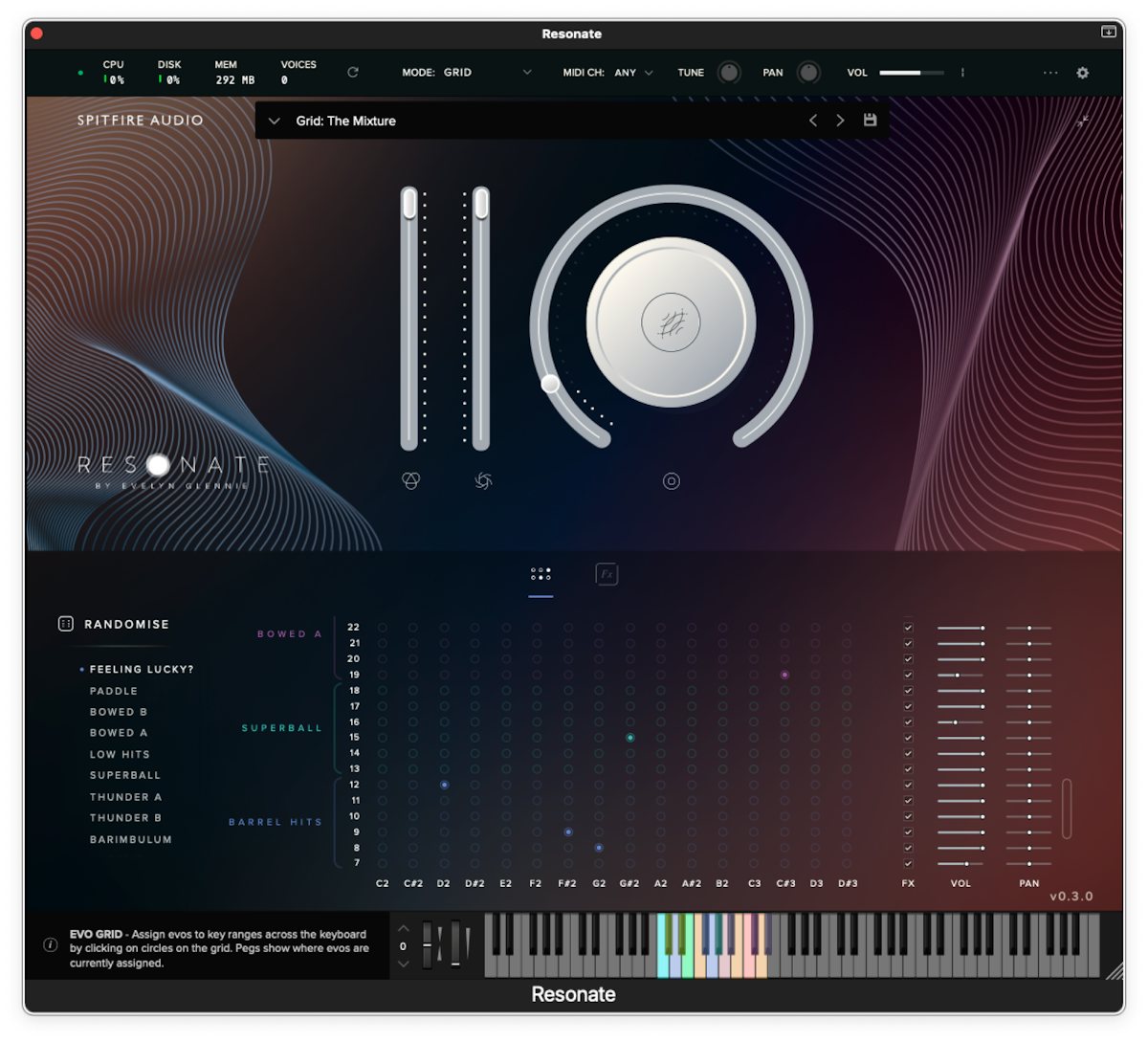
Task: Switch to the FX tab
Action: 607,574
